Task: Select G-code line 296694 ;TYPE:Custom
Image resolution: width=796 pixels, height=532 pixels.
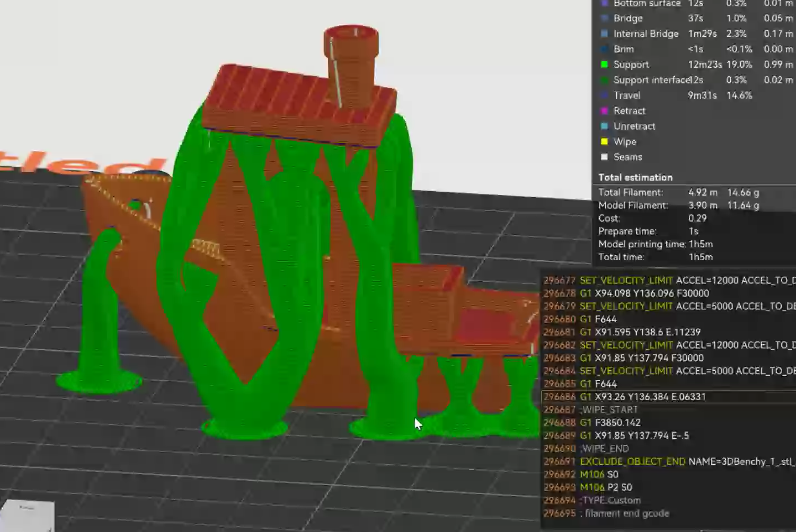Action: [x=669, y=501]
